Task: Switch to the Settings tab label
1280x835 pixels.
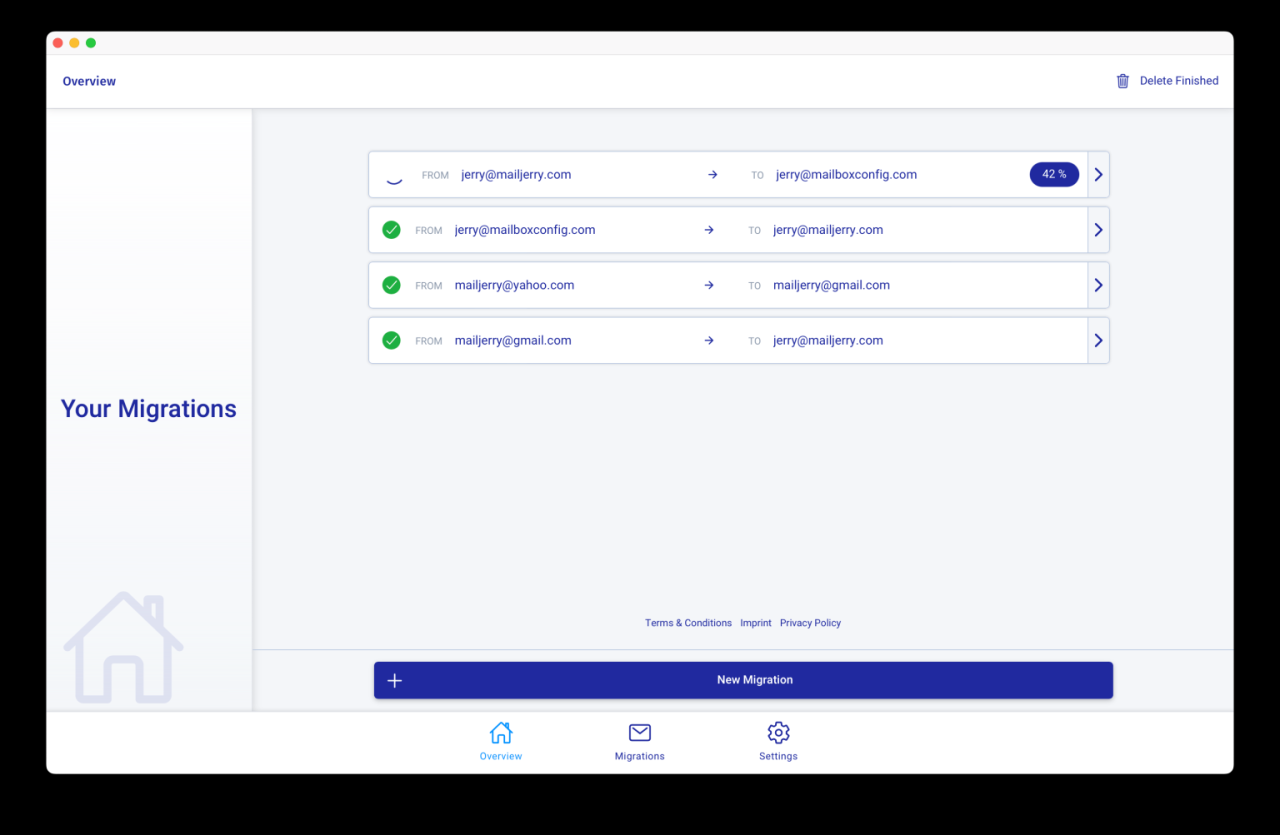Action: pyautogui.click(x=778, y=756)
